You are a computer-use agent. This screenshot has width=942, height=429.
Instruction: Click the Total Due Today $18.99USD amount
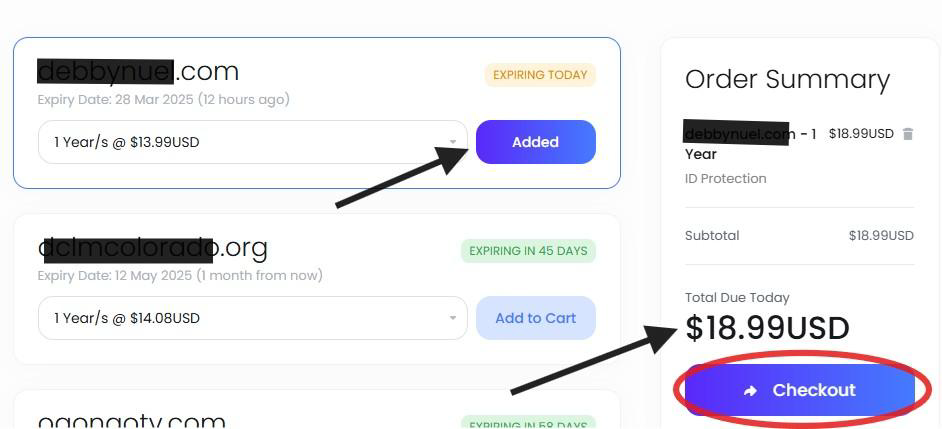click(x=767, y=328)
